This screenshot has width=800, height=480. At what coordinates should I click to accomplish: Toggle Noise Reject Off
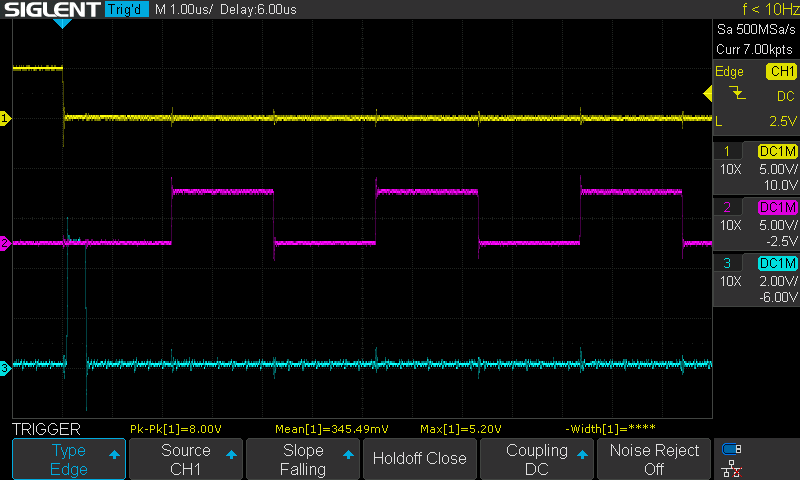coord(654,459)
